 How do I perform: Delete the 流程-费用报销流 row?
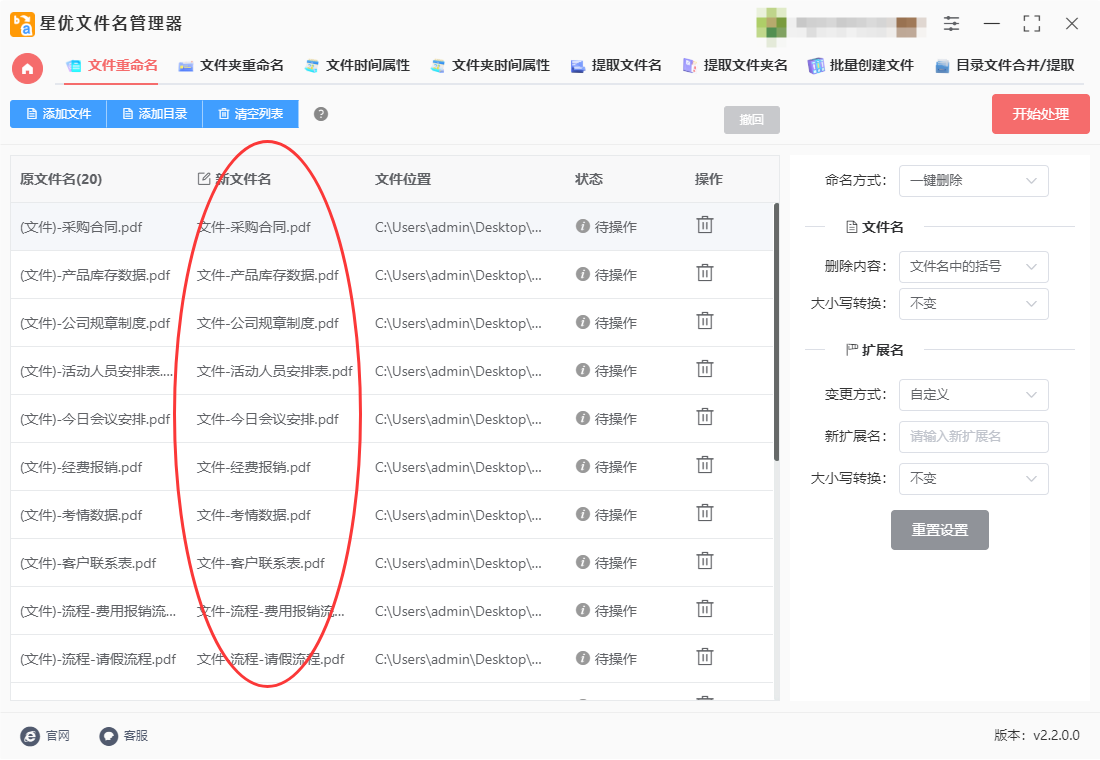pyautogui.click(x=704, y=609)
